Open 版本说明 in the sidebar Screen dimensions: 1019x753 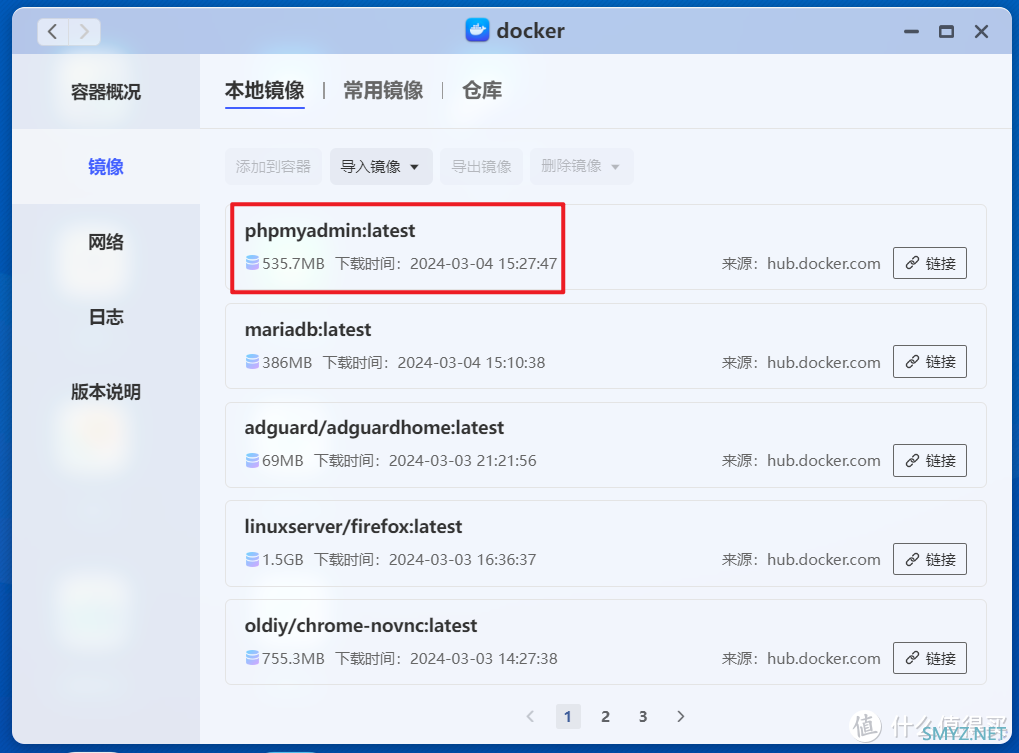coord(106,392)
